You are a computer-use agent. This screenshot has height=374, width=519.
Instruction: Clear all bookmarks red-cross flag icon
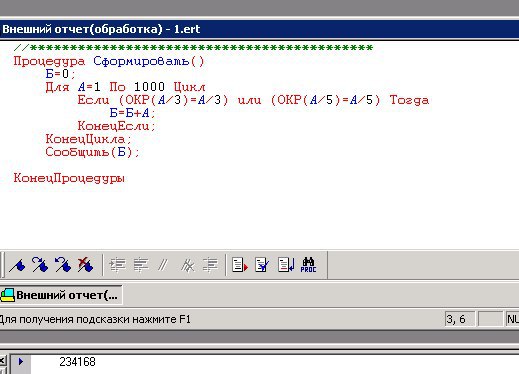point(85,265)
